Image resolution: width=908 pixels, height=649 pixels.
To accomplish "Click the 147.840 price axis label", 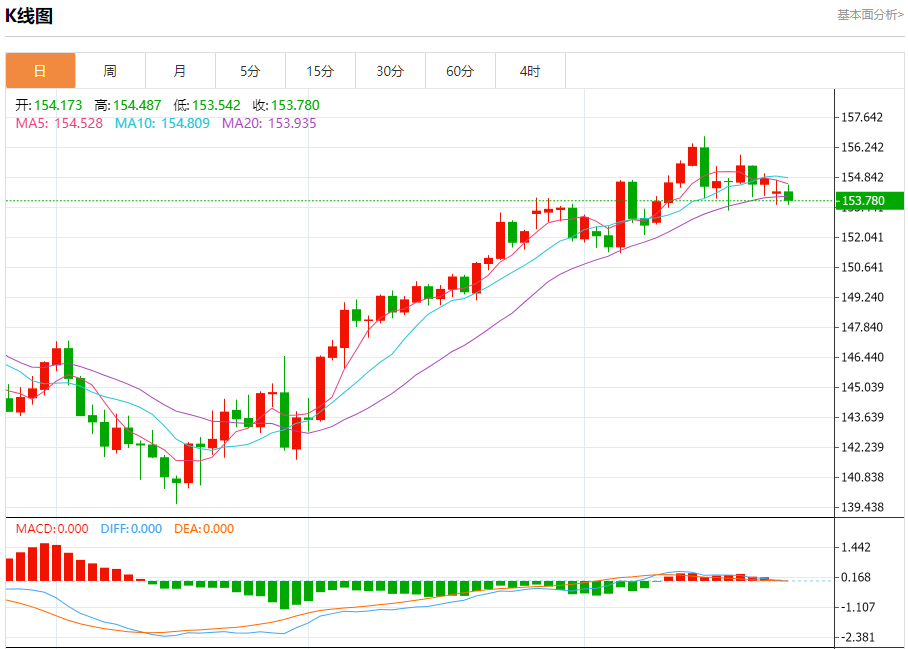I will click(x=862, y=327).
